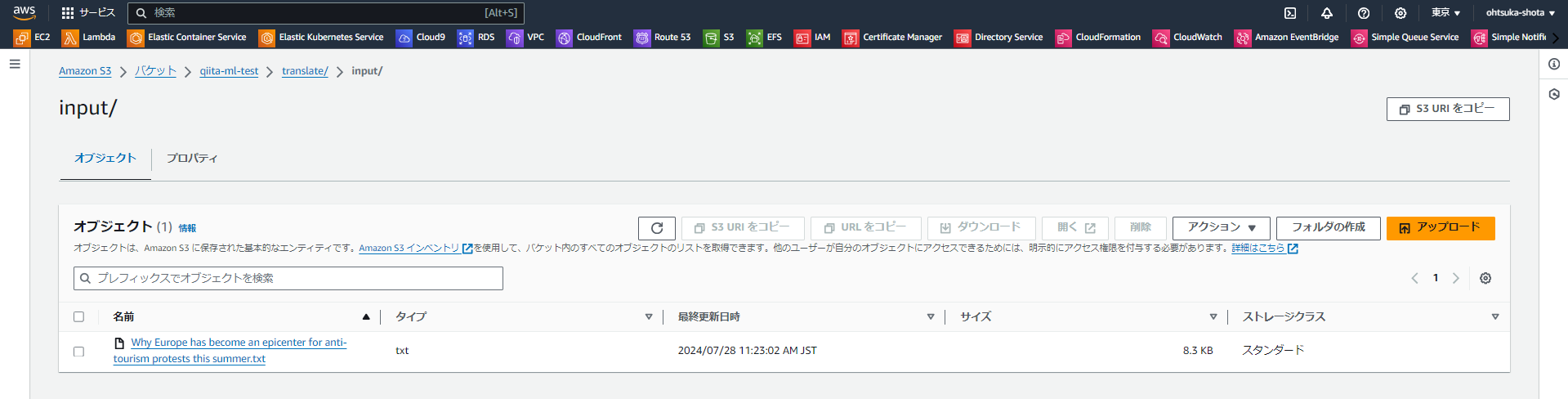Sort by タイプ column arrow
Screen dimensions: 1568x399
(x=649, y=316)
